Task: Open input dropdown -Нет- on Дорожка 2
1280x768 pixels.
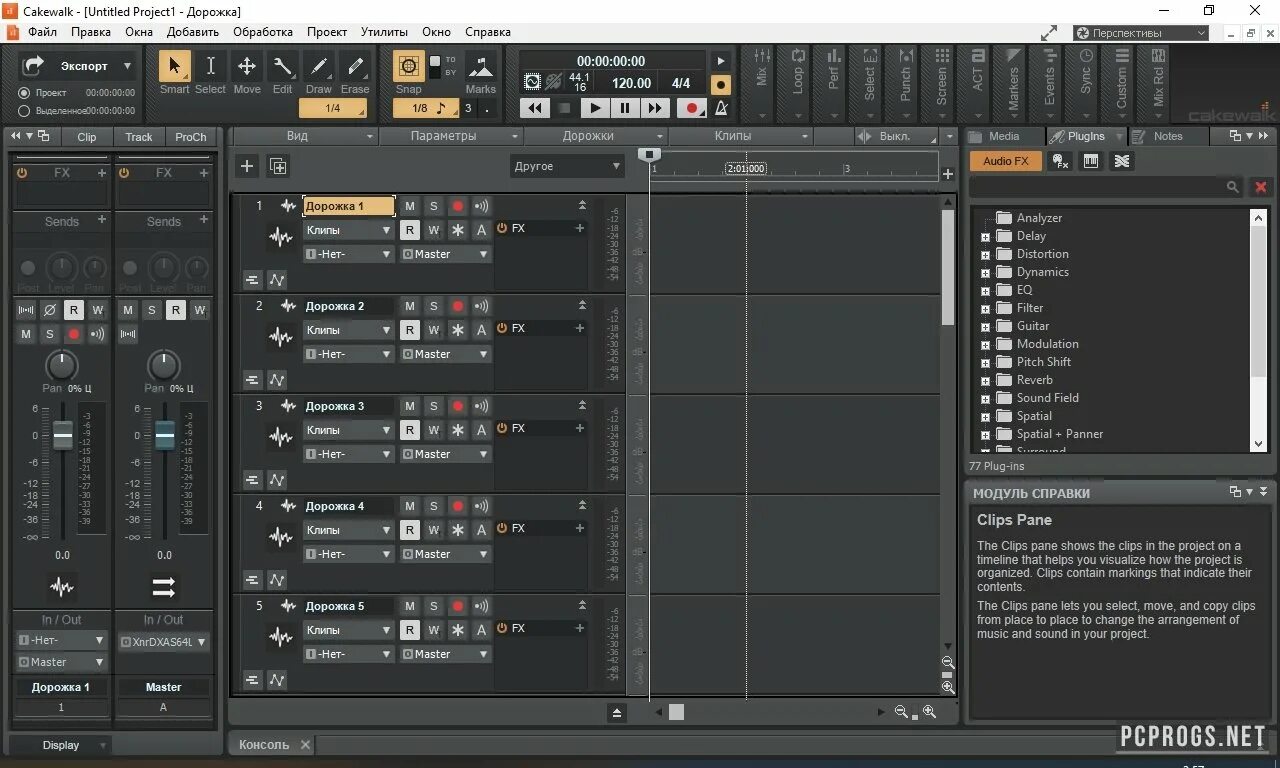Action: point(348,354)
